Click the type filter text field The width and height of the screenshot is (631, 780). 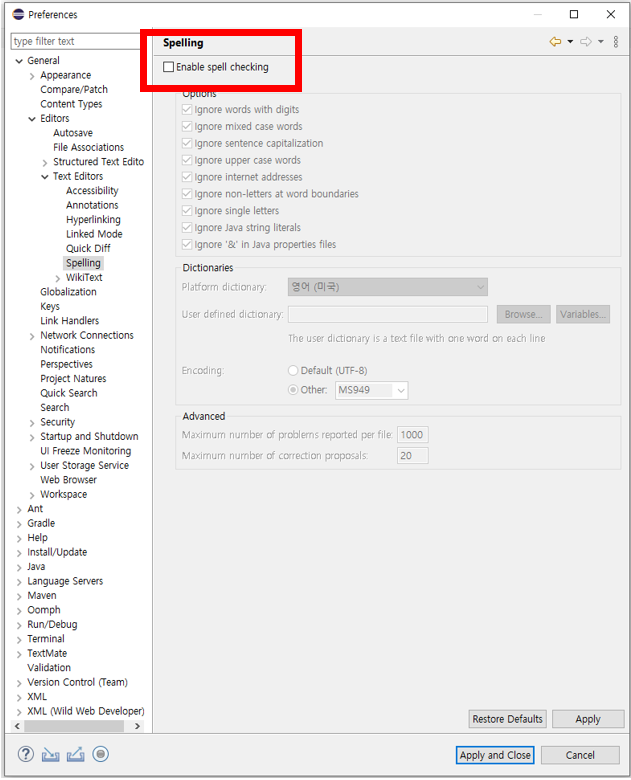click(76, 41)
